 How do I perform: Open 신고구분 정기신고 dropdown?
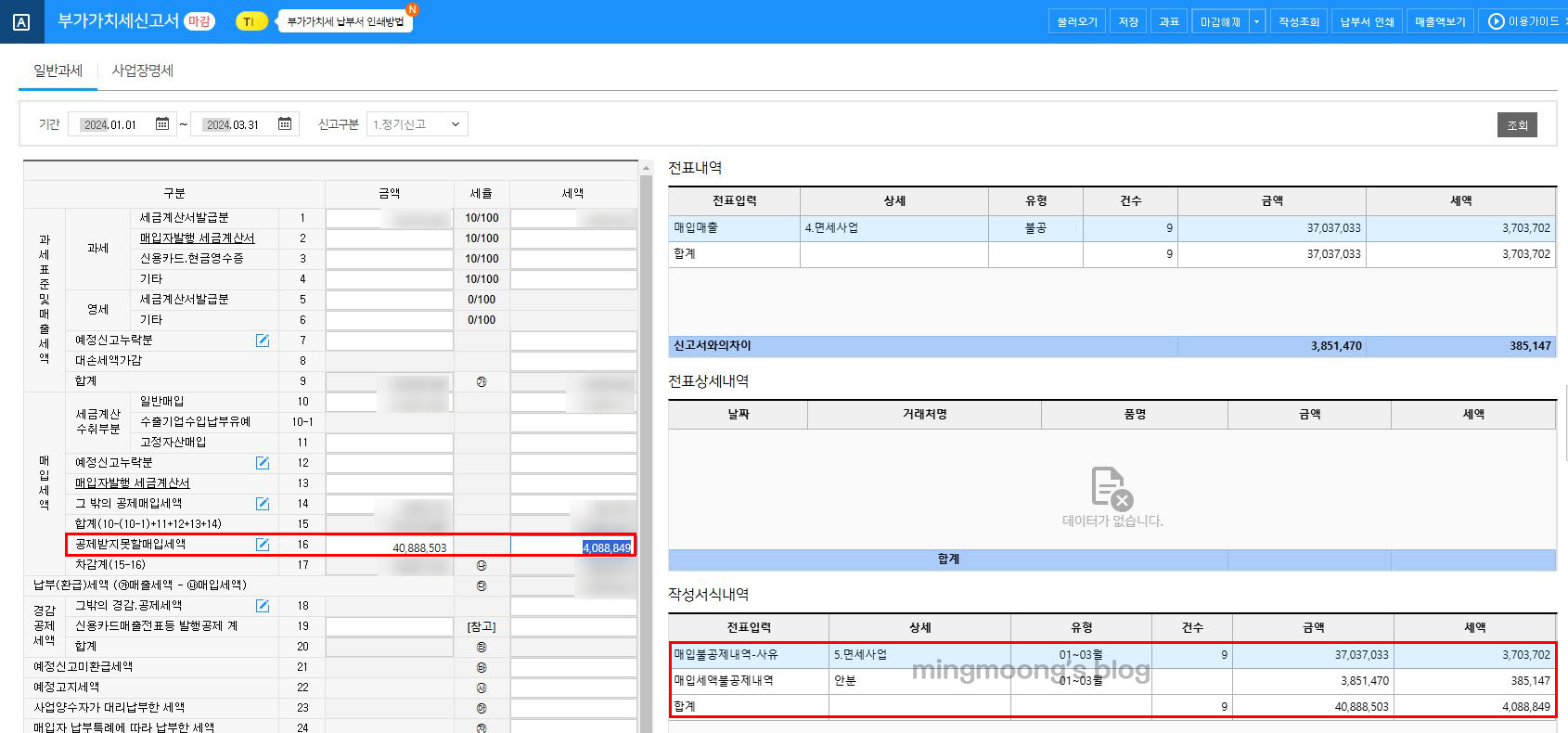(x=418, y=124)
